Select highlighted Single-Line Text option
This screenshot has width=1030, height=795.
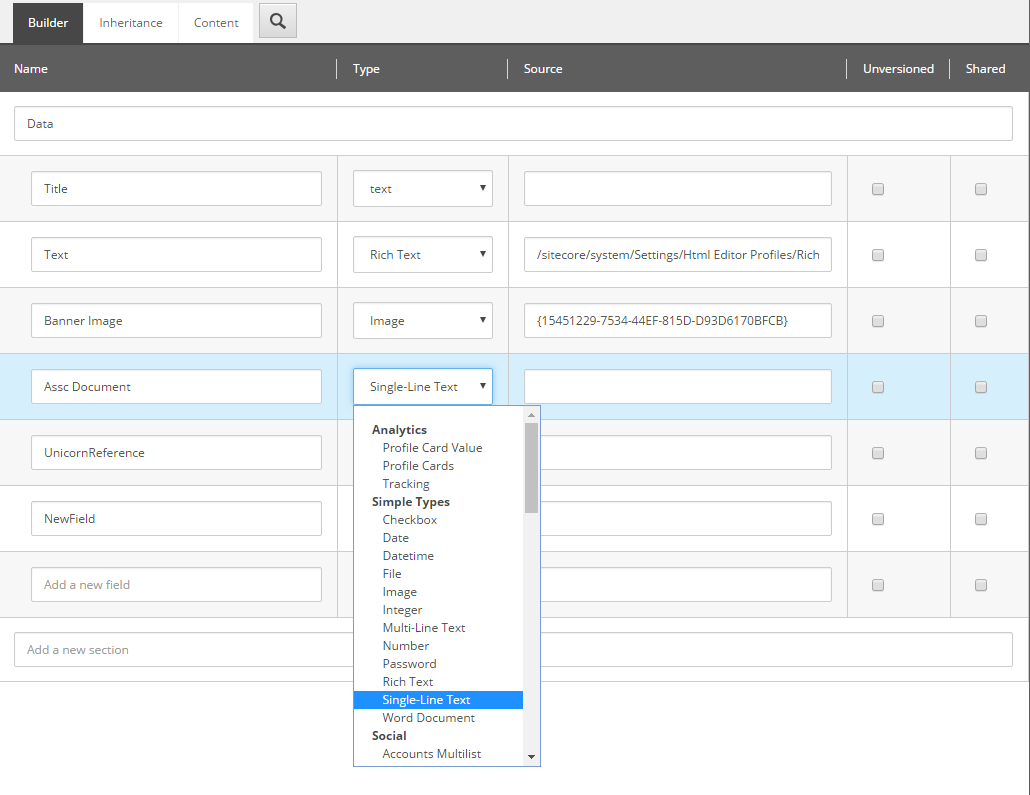coord(438,700)
